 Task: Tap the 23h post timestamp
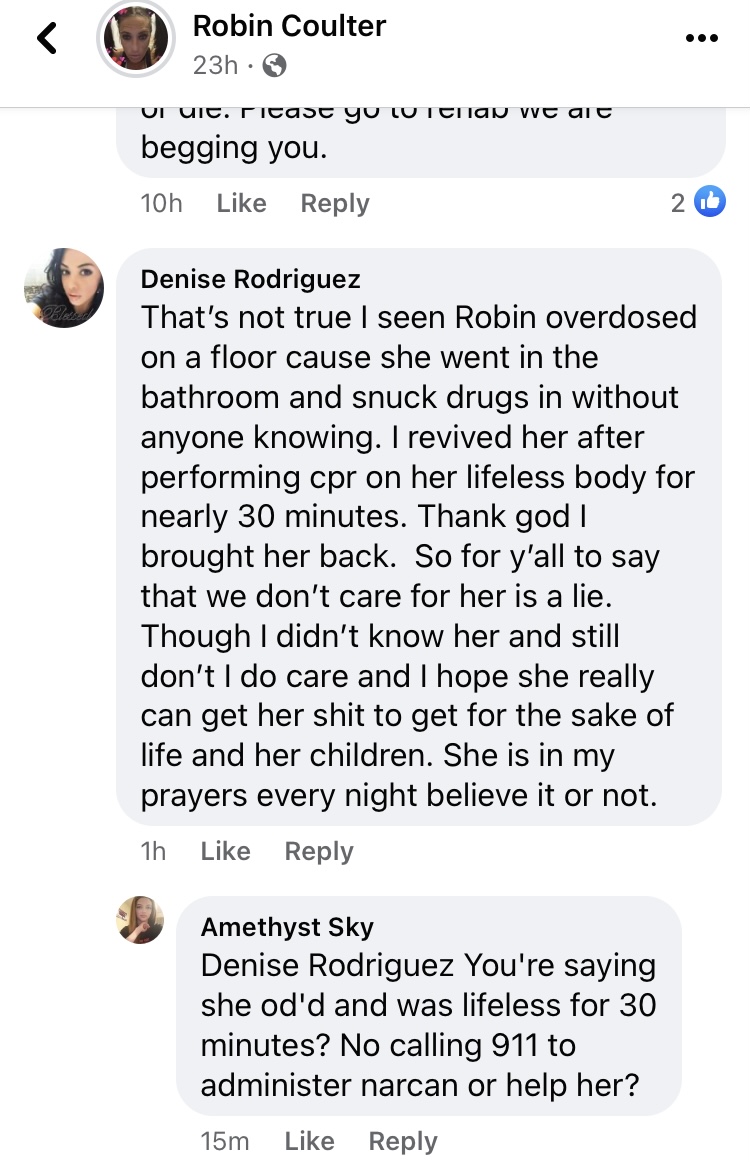click(x=215, y=65)
